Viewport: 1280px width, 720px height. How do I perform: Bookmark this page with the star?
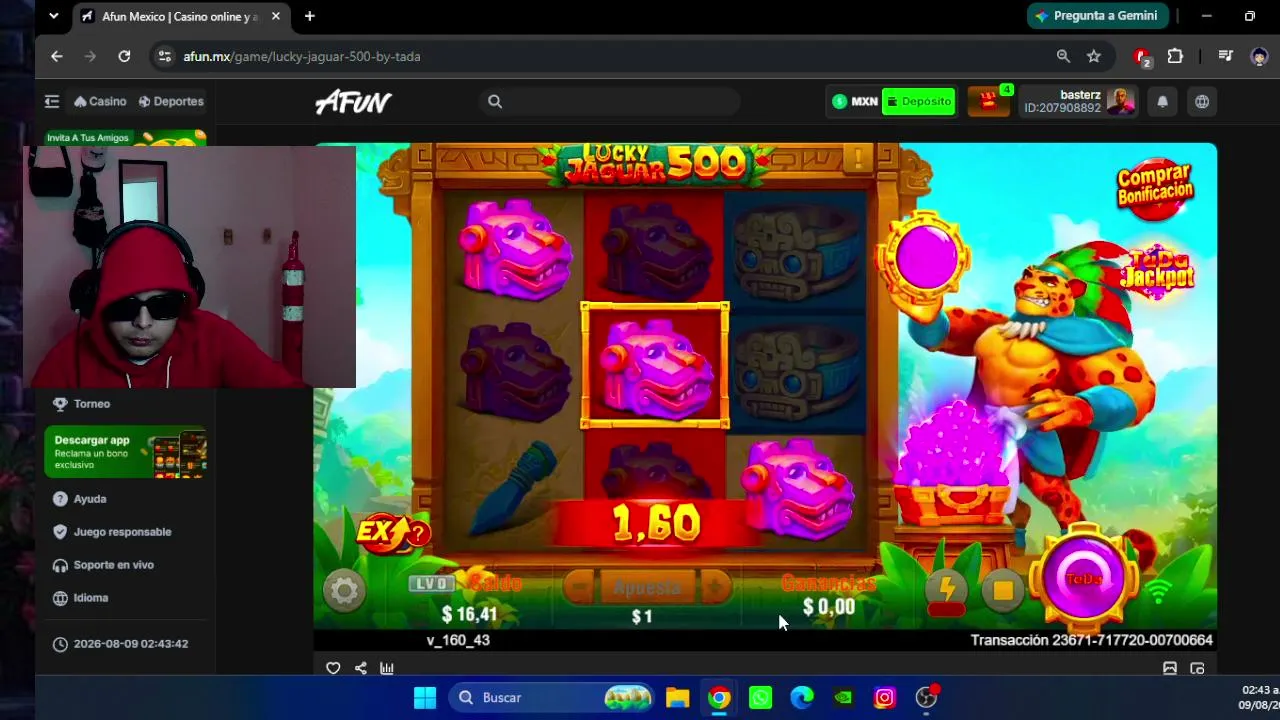tap(1094, 57)
